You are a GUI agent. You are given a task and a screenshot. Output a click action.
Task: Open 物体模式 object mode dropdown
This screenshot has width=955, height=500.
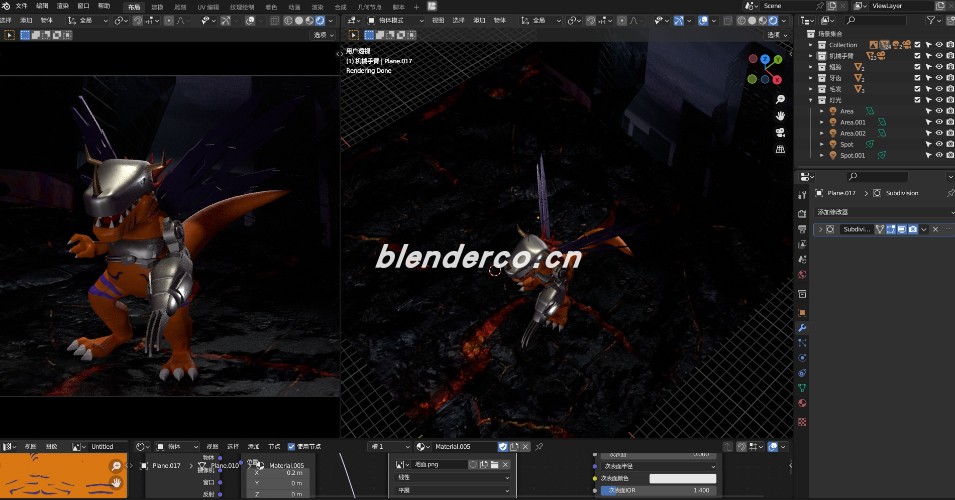[396, 20]
